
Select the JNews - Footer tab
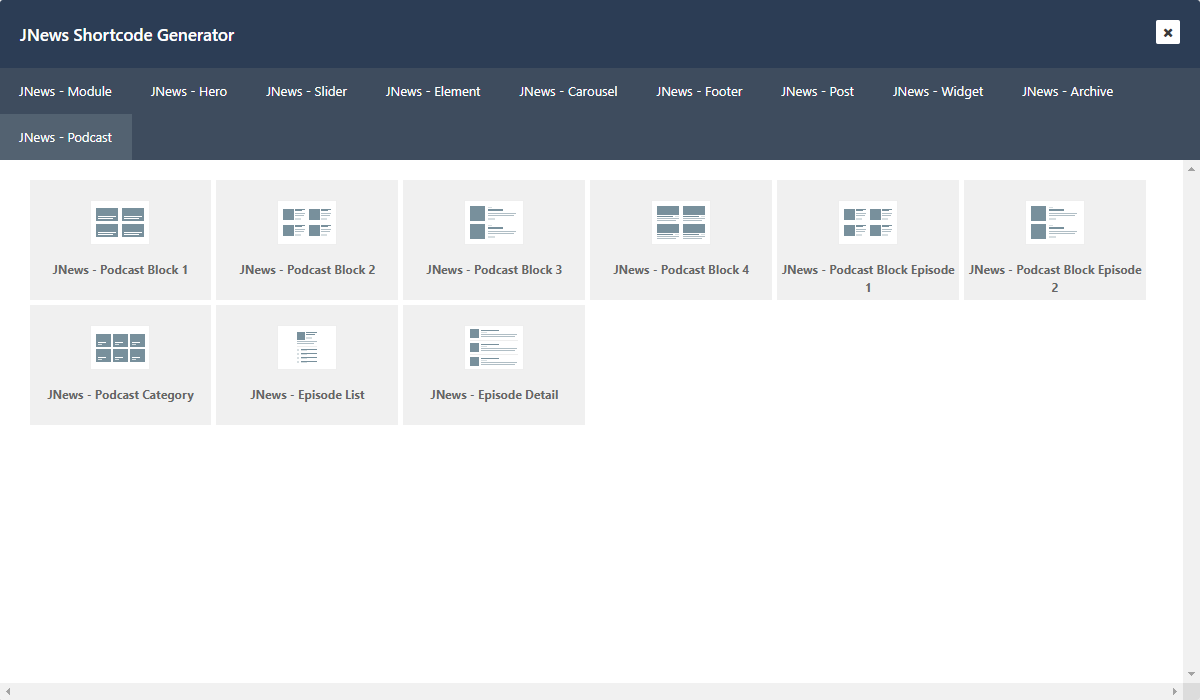pos(699,91)
